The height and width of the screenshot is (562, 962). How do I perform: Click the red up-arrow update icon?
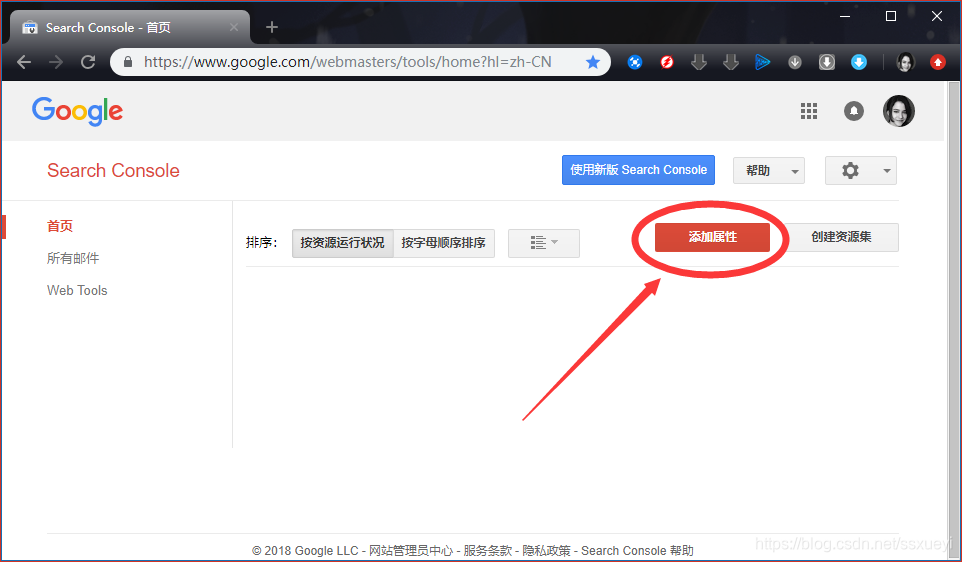(937, 62)
